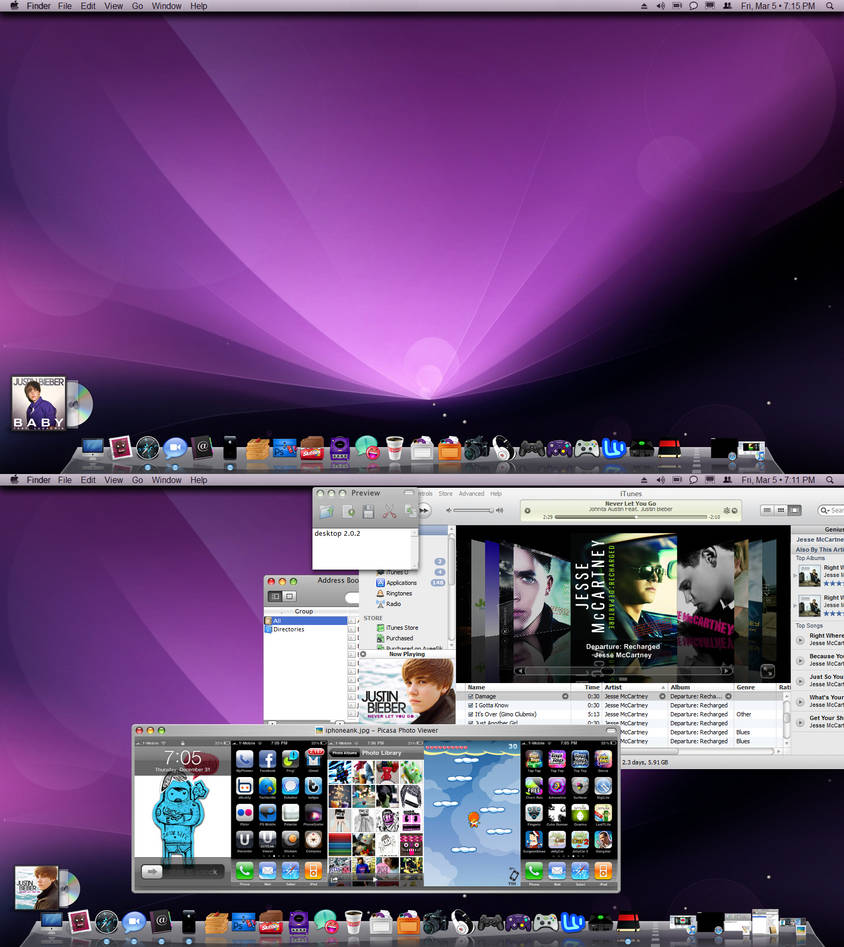The width and height of the screenshot is (844, 947).
Task: Open Go menu in 7:15 PM menu bar
Action: [x=138, y=6]
